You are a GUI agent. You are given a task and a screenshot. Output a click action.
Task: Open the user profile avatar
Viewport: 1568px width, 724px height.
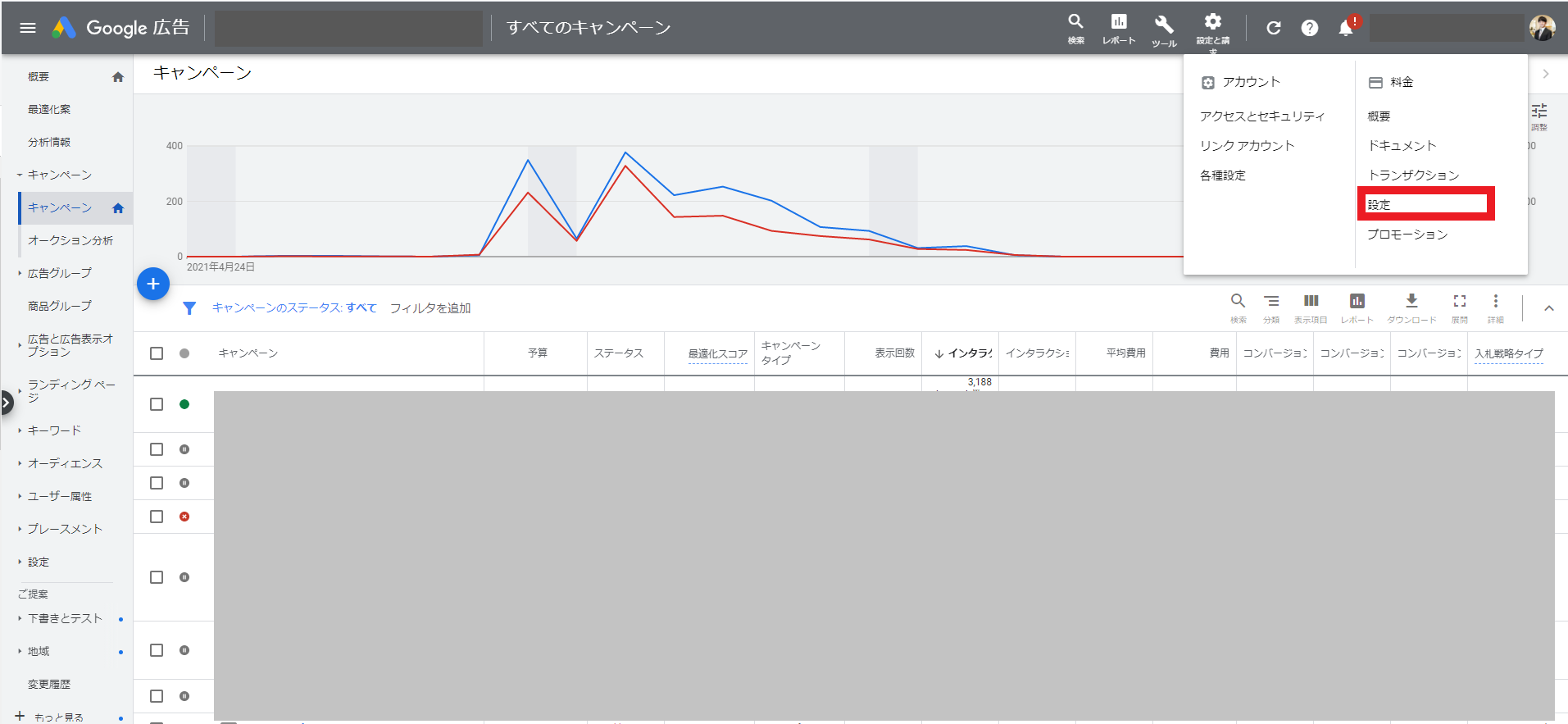(x=1543, y=28)
